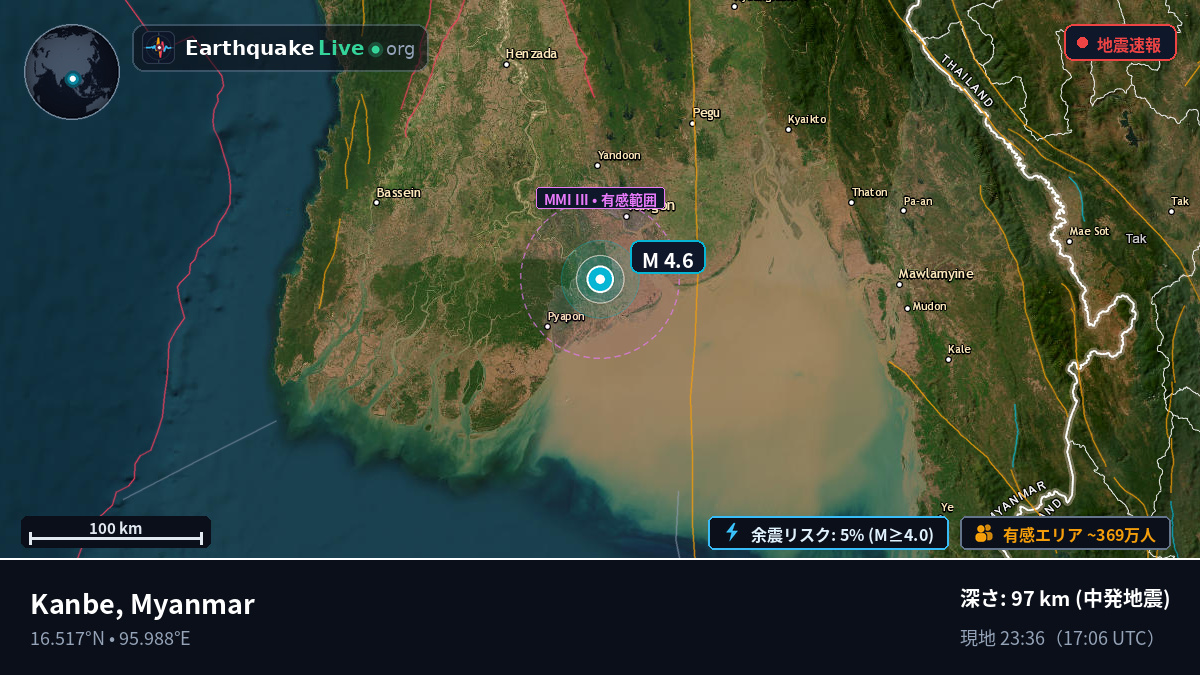The width and height of the screenshot is (1200, 675).
Task: Click the Pyapon city marker dot
Action: click(x=547, y=326)
